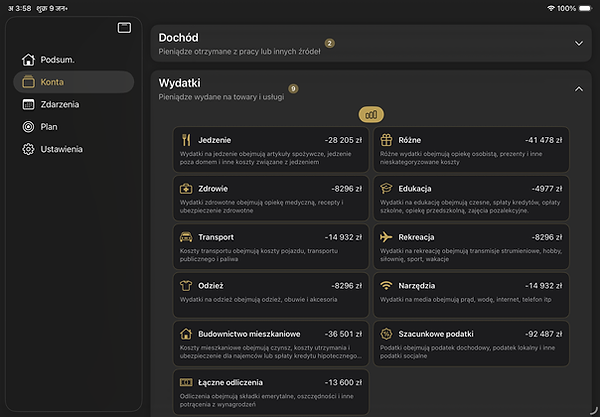
Task: Open Podsum. in the sidebar
Action: click(58, 59)
